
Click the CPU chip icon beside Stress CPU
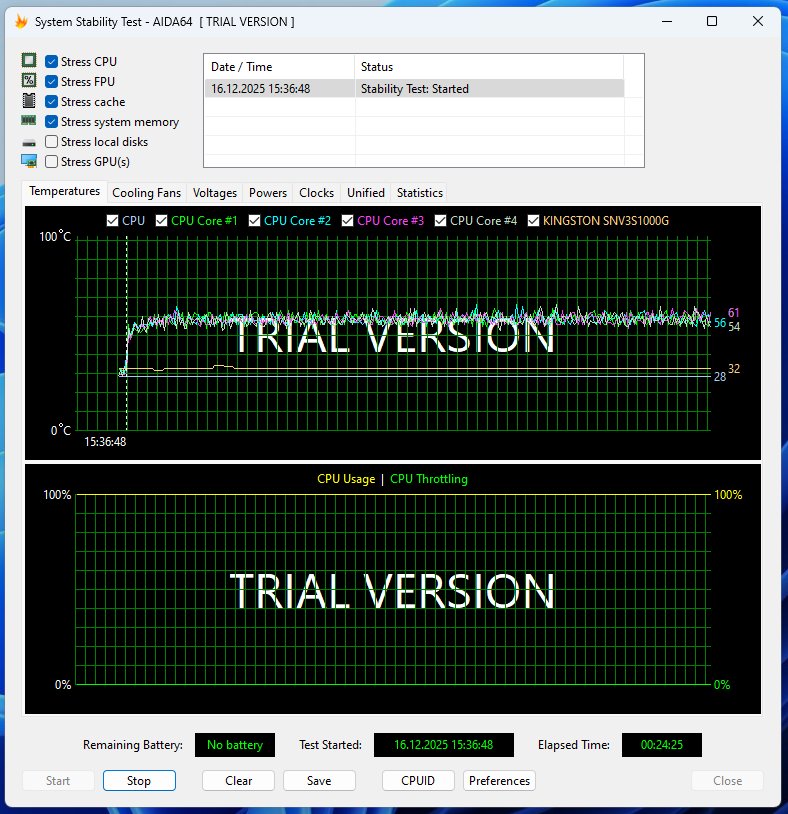pos(29,61)
